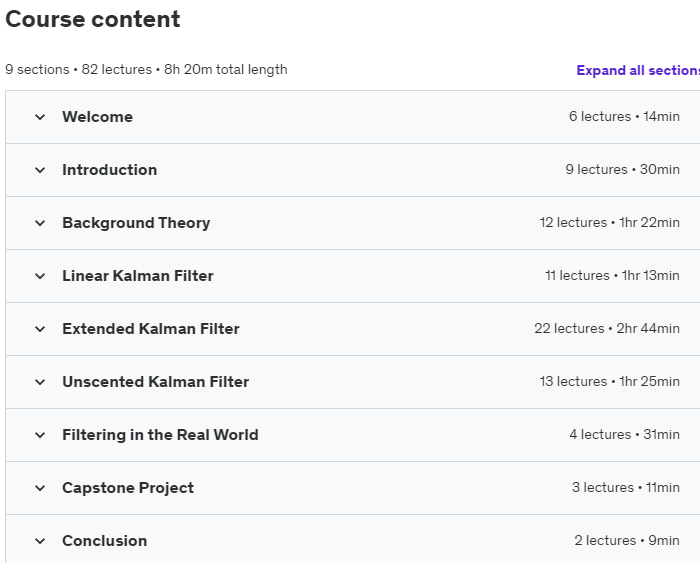Select the Background Theory title
The height and width of the screenshot is (563, 700).
click(x=136, y=223)
